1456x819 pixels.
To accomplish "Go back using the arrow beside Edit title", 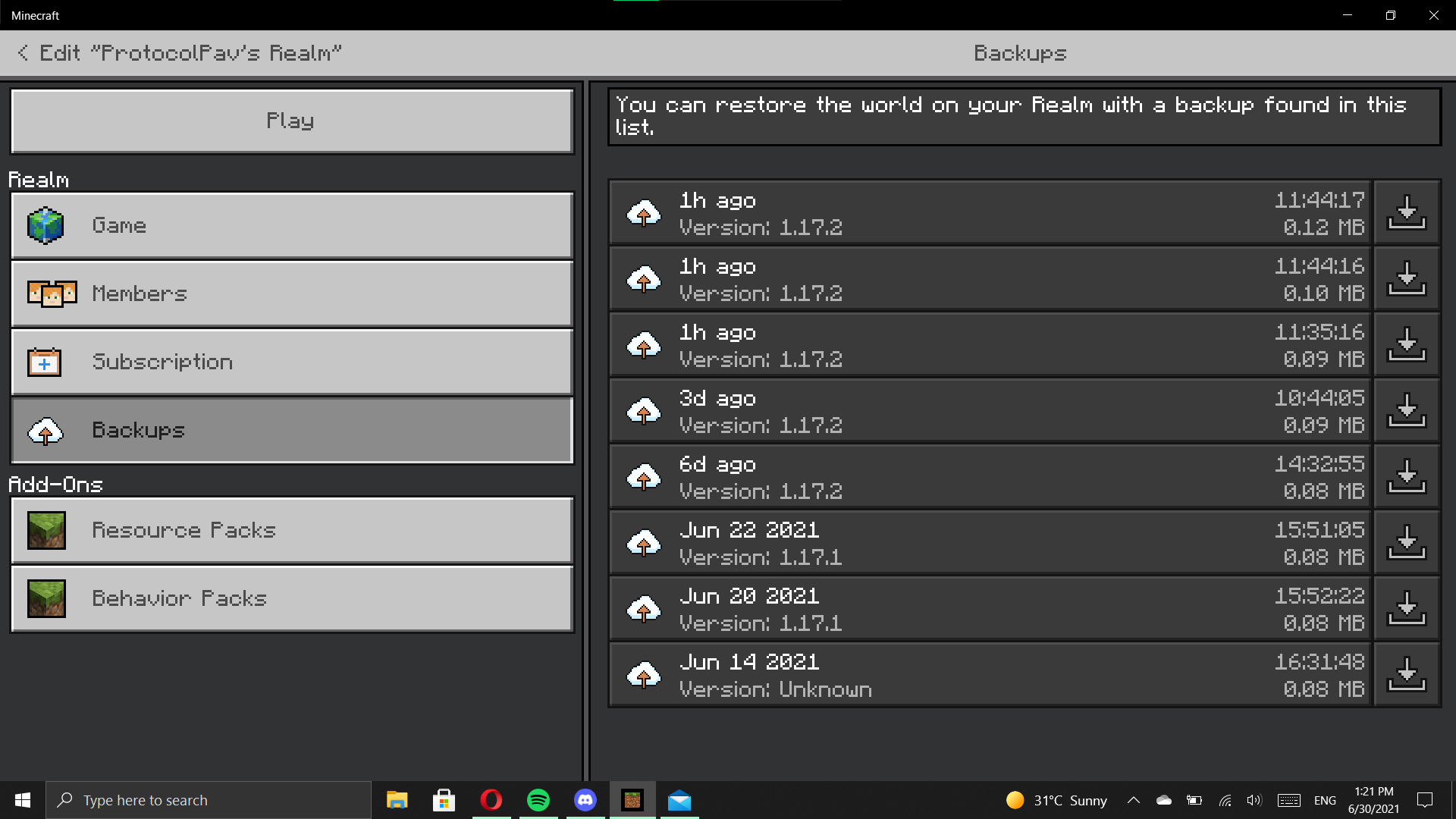I will pos(23,53).
